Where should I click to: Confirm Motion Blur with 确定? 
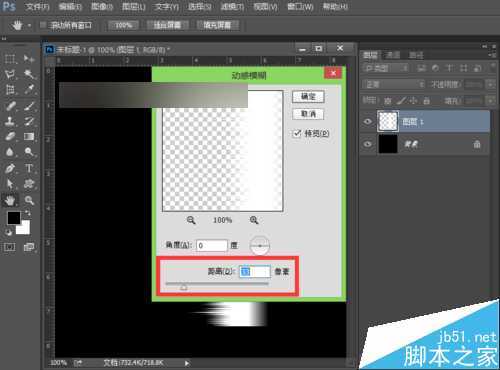point(308,97)
